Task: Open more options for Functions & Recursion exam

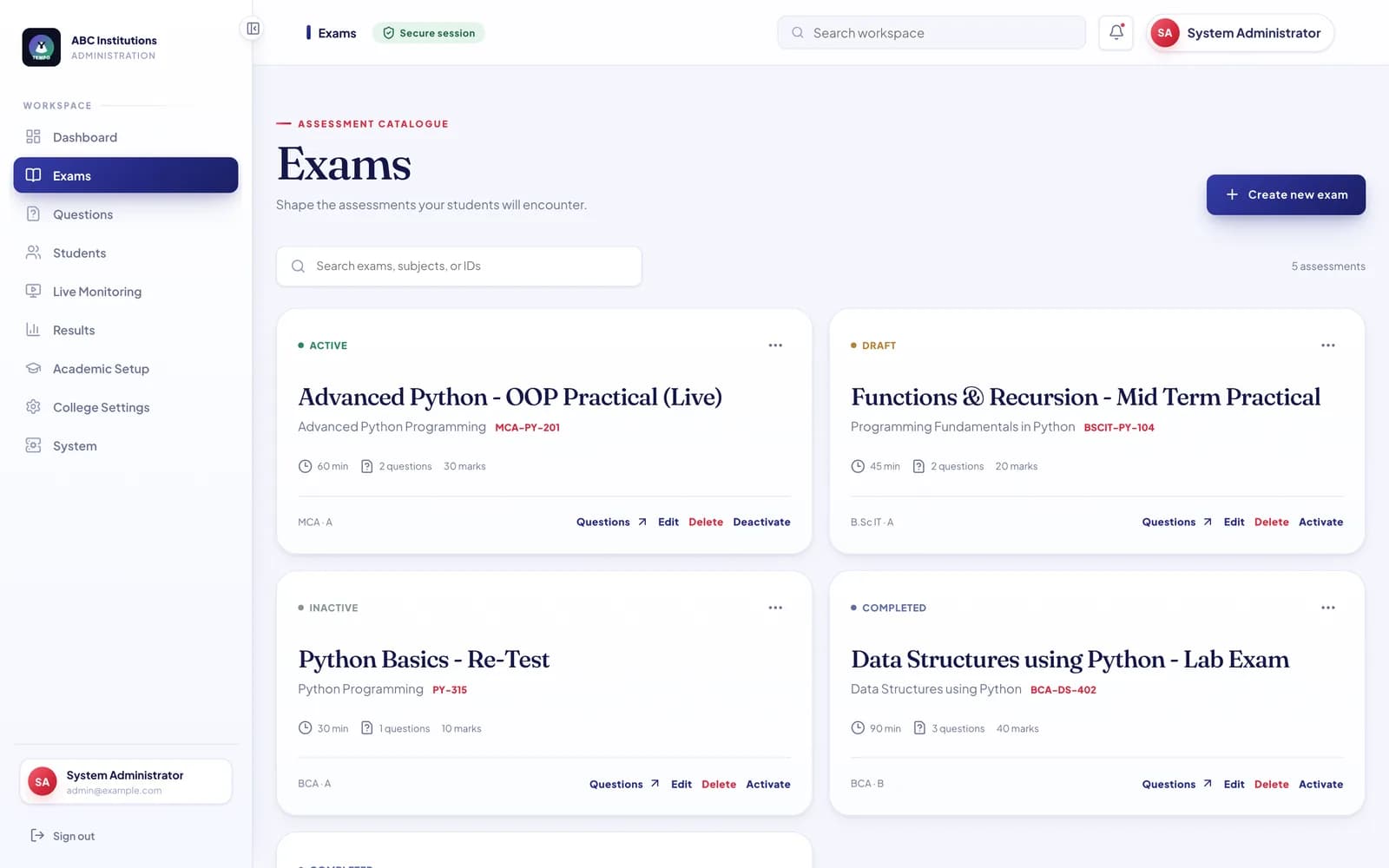Action: coord(1327,345)
